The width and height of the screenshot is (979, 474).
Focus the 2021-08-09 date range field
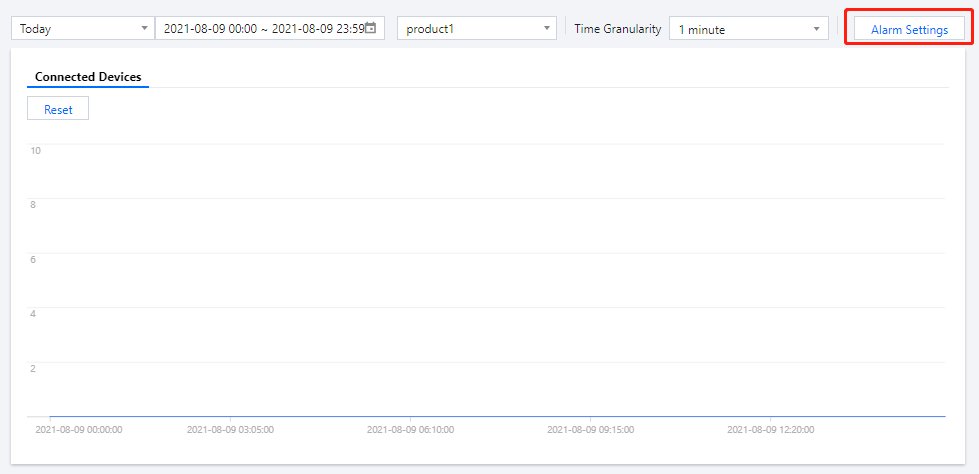pos(262,28)
